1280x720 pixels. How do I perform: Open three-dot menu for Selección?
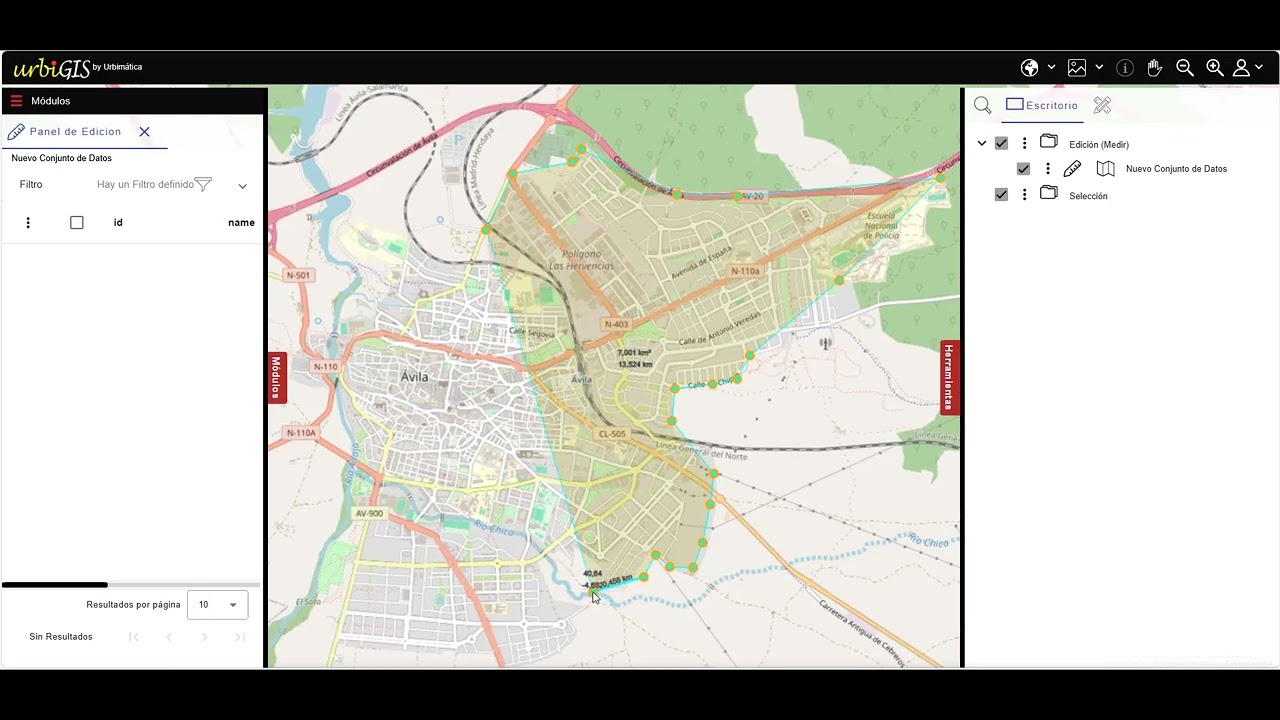(1024, 195)
